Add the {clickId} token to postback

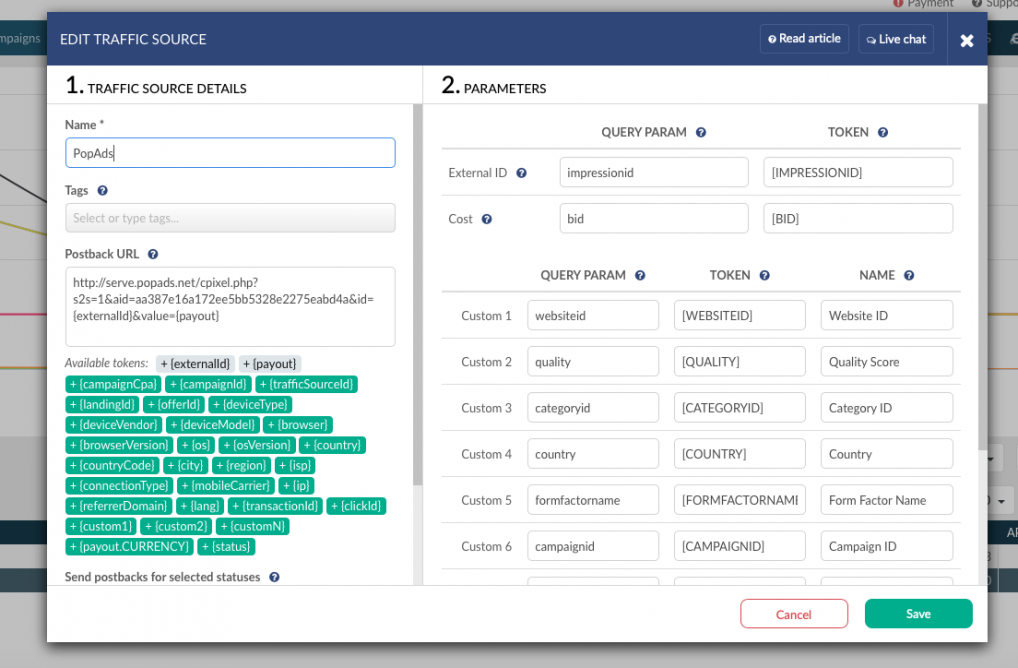click(x=356, y=506)
